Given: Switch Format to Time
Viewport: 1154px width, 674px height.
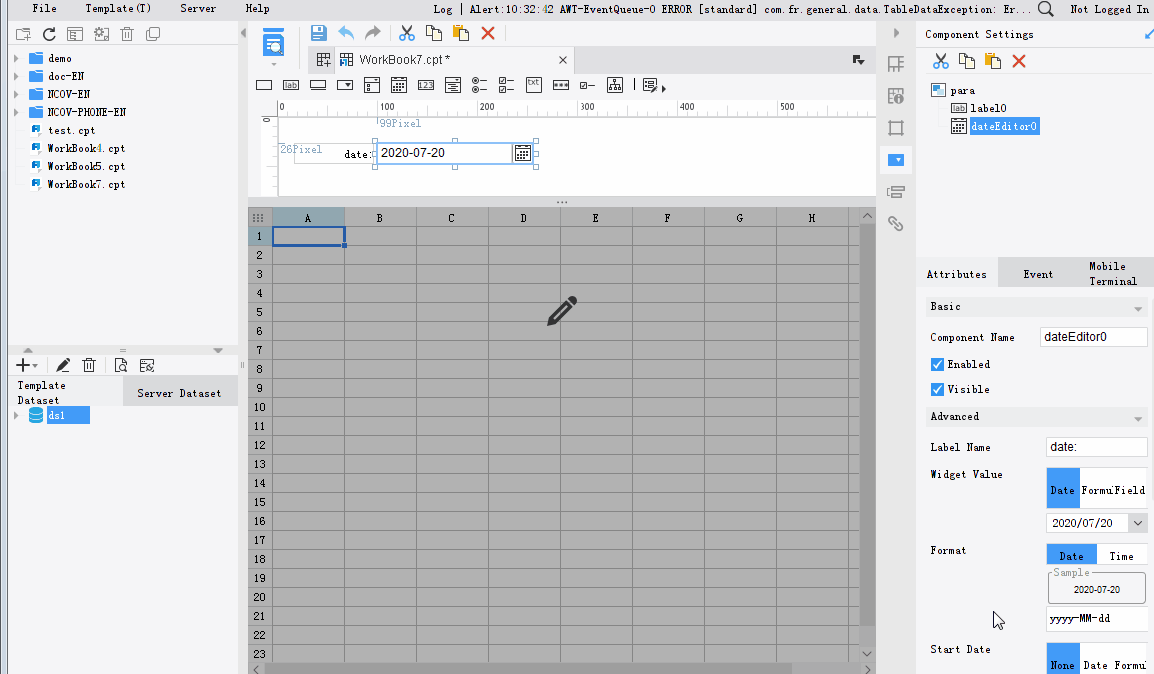Looking at the screenshot, I should [x=1121, y=556].
